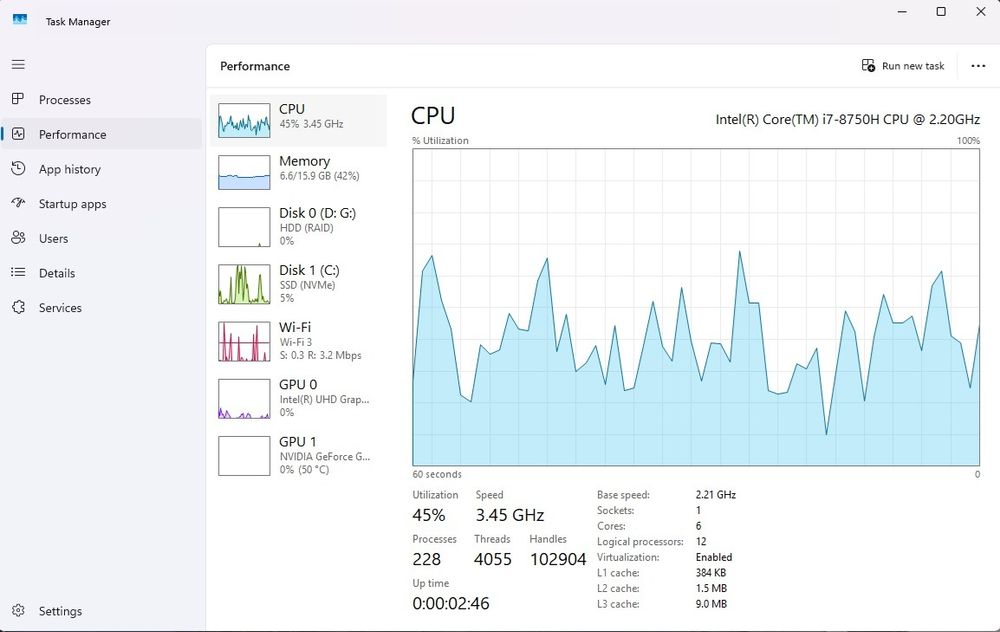Click the Startup apps gauge icon
The width and height of the screenshot is (1000, 632).
click(x=18, y=203)
